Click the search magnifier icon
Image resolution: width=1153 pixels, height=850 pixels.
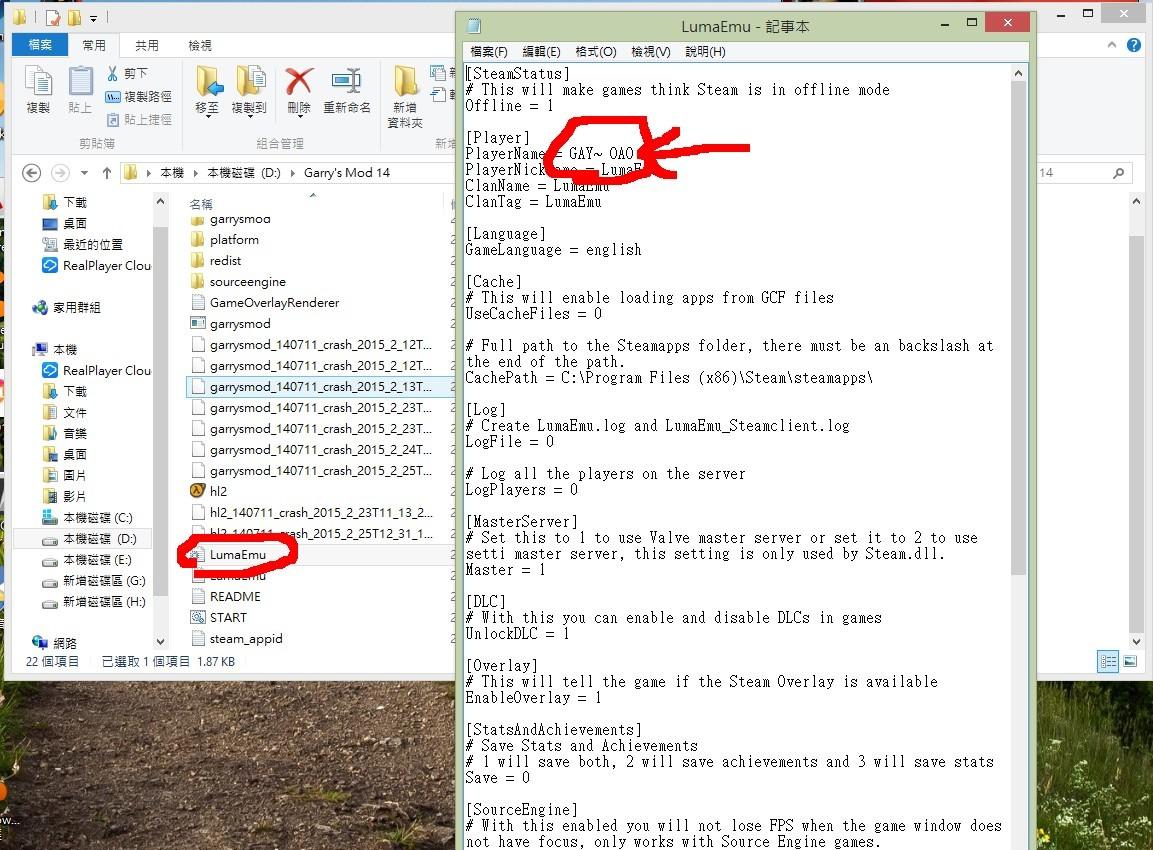1118,173
